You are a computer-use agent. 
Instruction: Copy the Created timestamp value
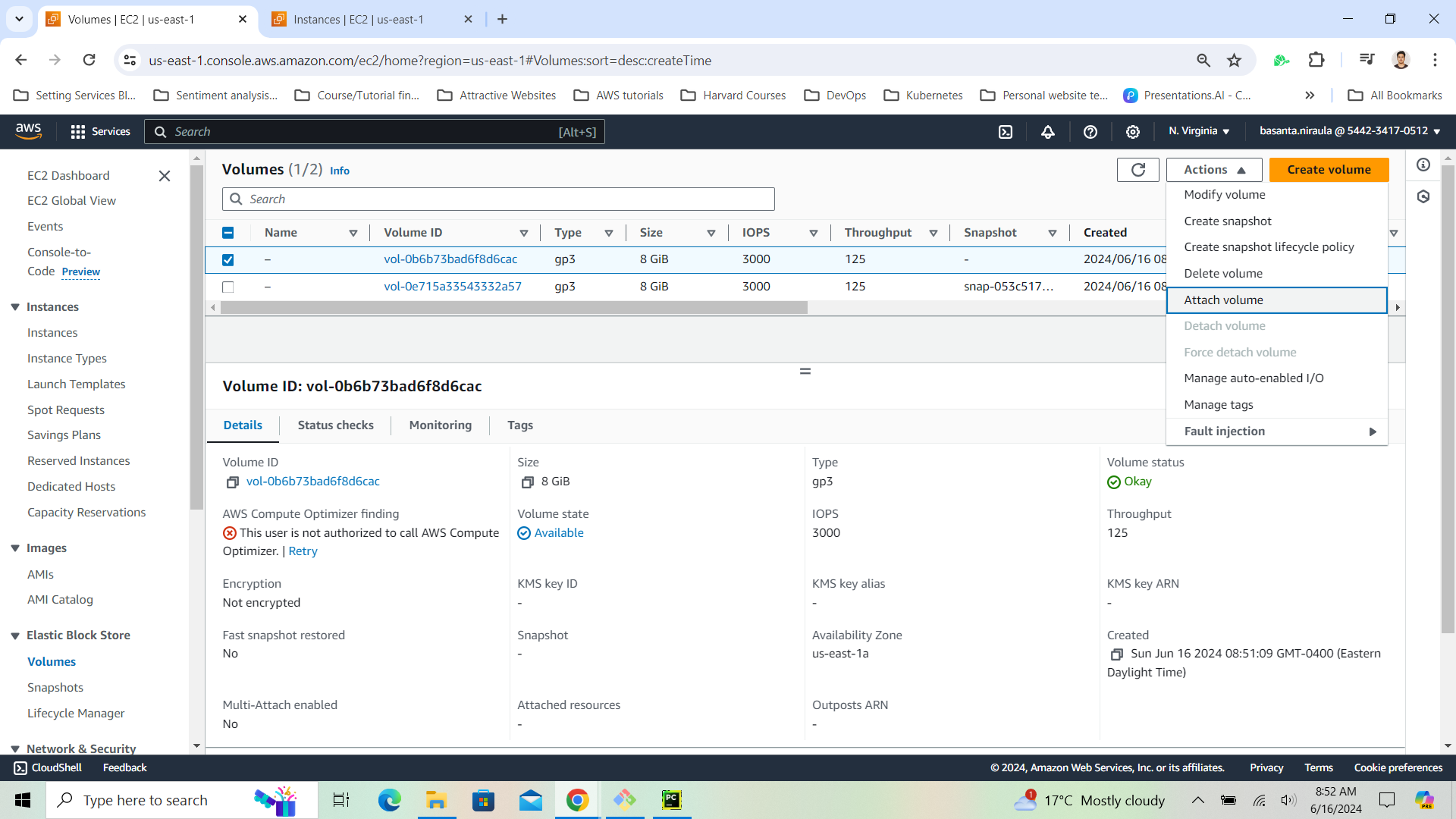point(1116,654)
